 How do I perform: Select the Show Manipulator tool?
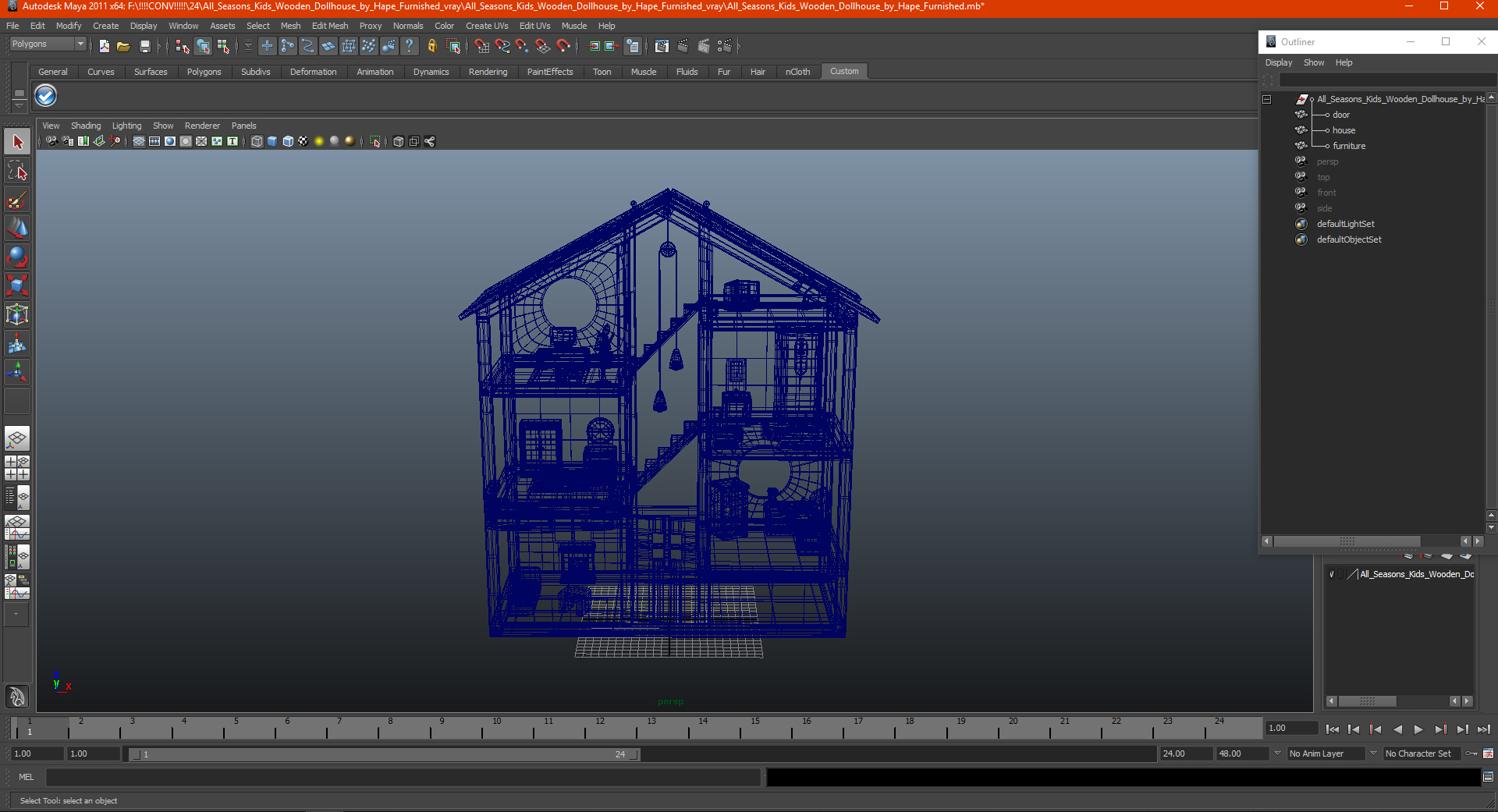coord(17,372)
